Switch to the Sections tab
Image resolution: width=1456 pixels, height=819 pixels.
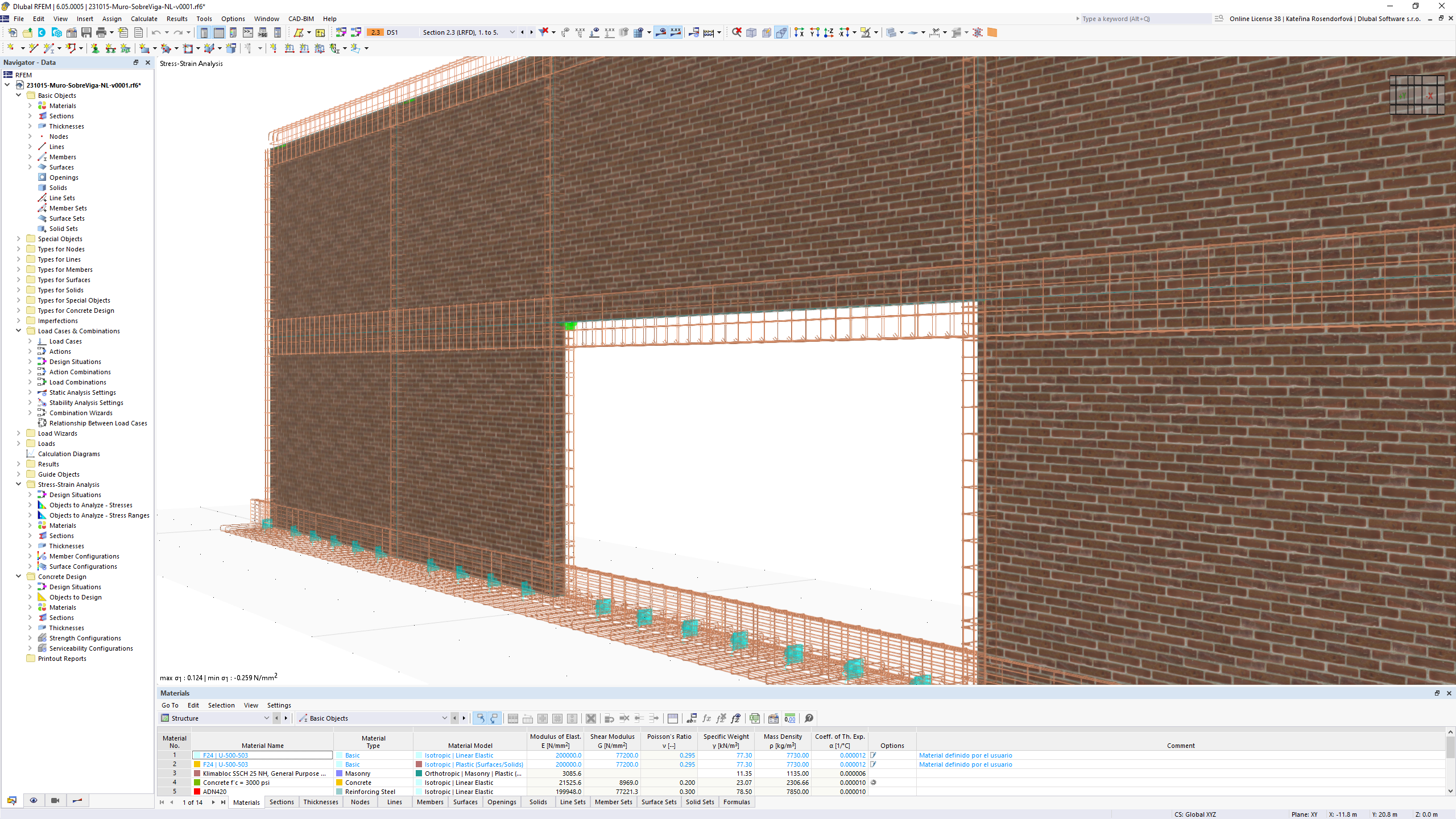(282, 802)
